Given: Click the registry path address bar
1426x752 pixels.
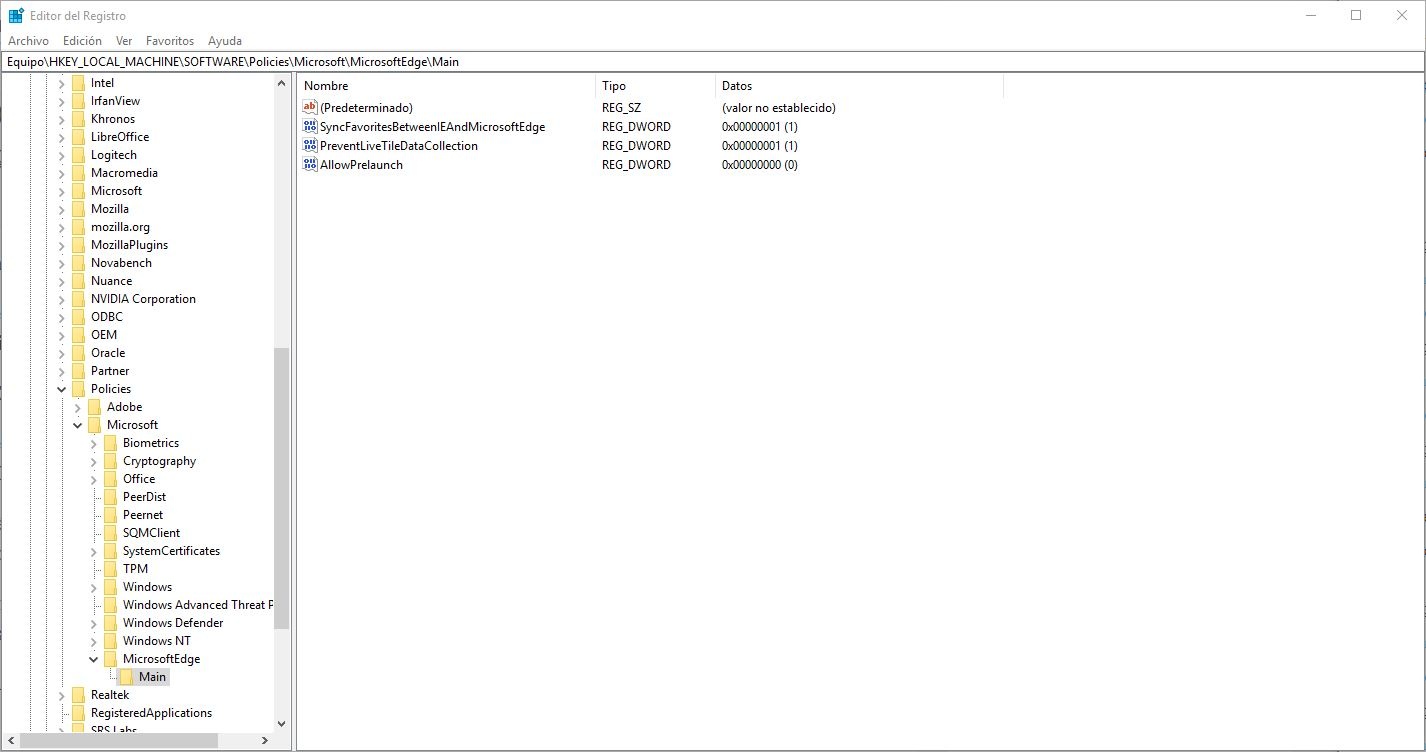Looking at the screenshot, I should pyautogui.click(x=713, y=61).
